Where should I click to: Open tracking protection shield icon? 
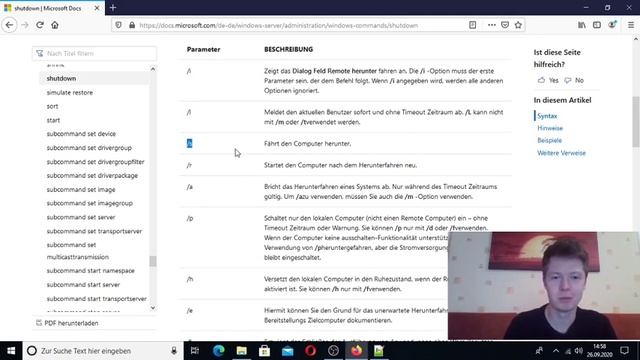[x=118, y=25]
